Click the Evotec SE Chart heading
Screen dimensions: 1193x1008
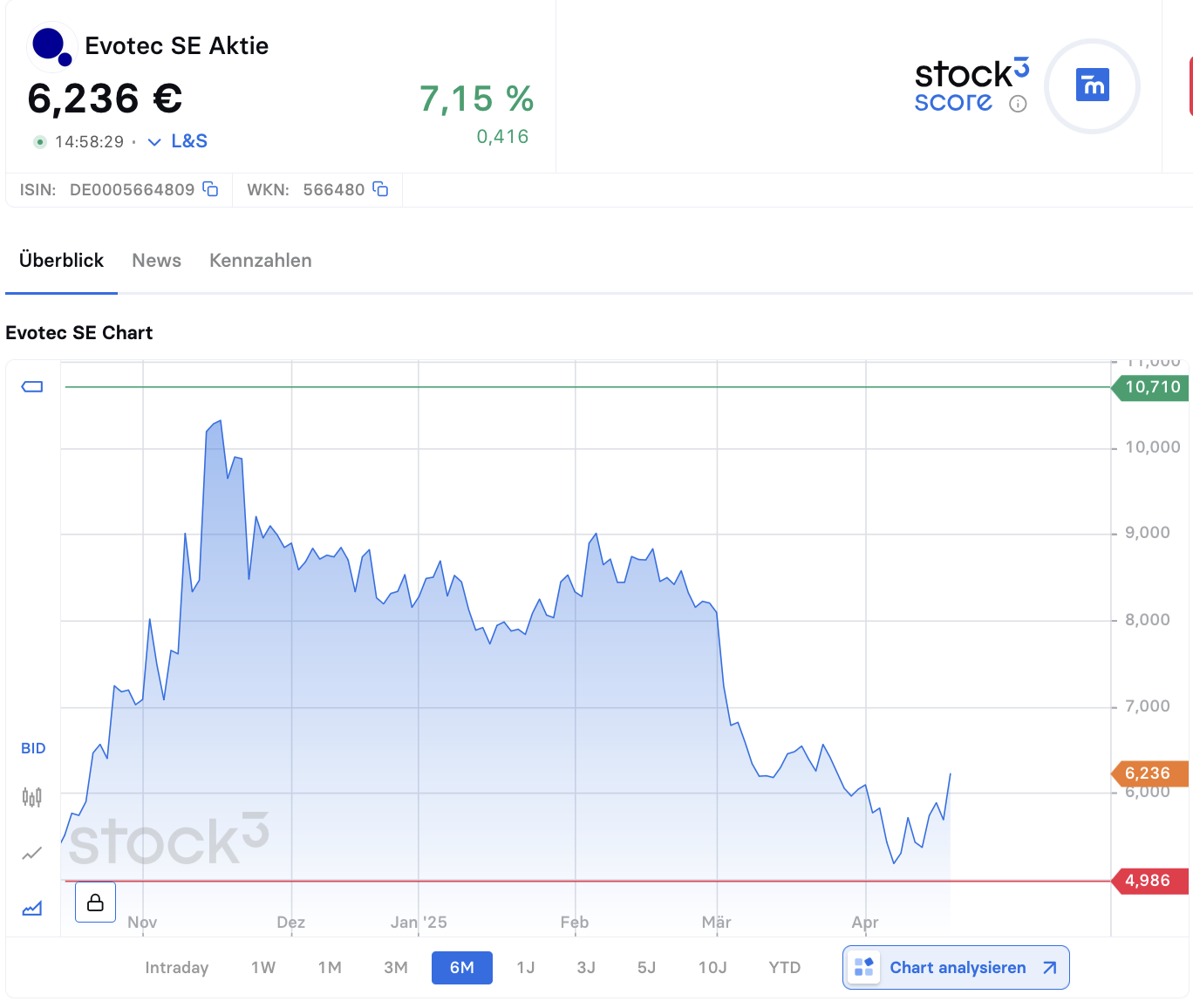click(79, 332)
